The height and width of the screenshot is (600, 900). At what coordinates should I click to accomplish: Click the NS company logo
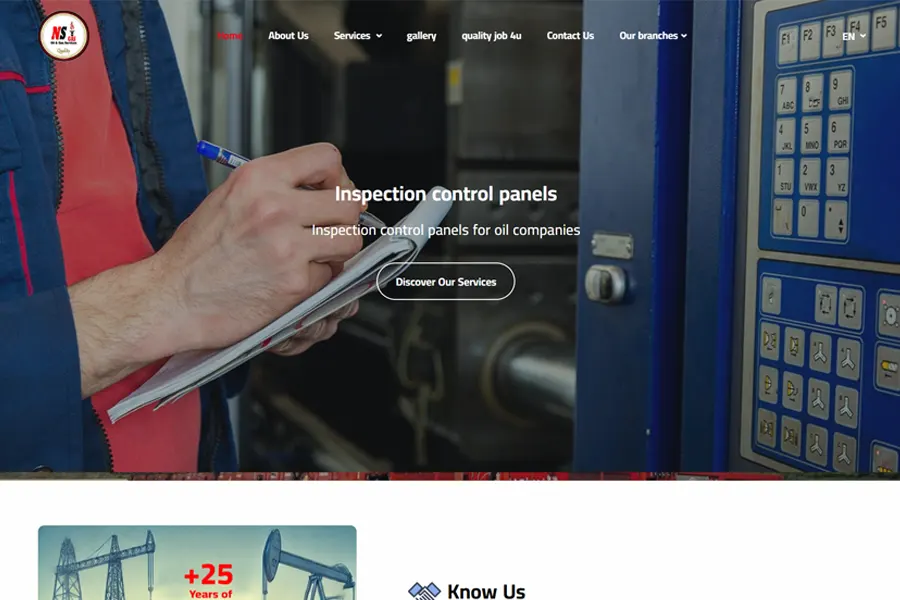click(64, 36)
